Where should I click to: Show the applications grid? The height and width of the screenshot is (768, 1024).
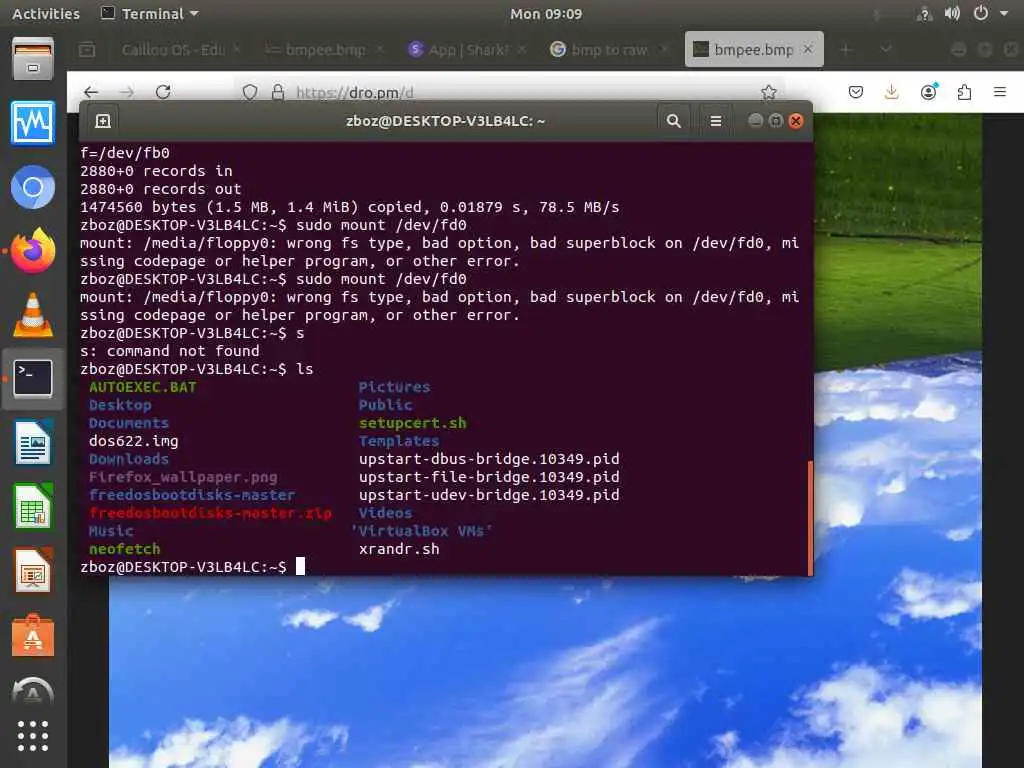tap(33, 737)
